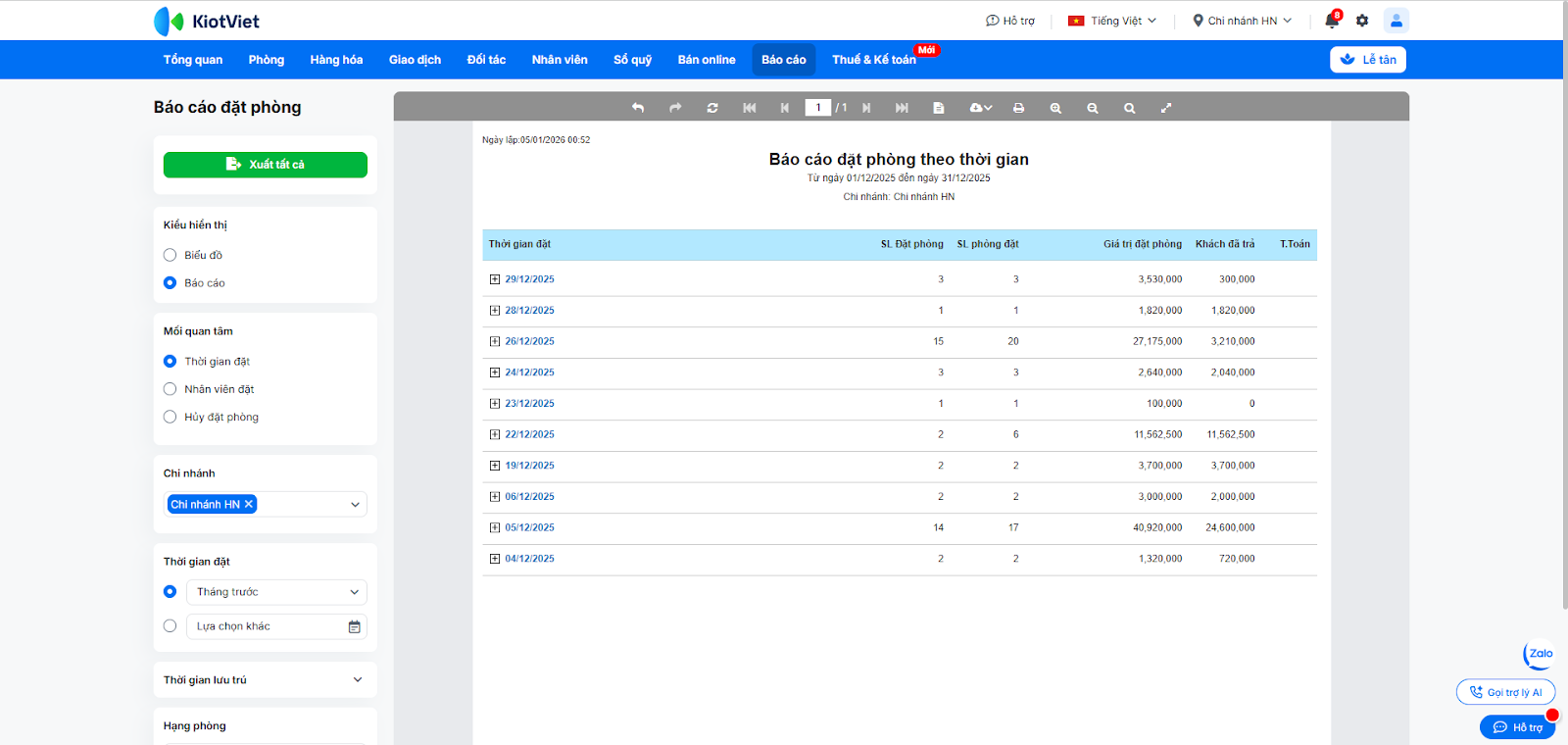Toggle full screen report view
1568x745 pixels.
[1166, 108]
